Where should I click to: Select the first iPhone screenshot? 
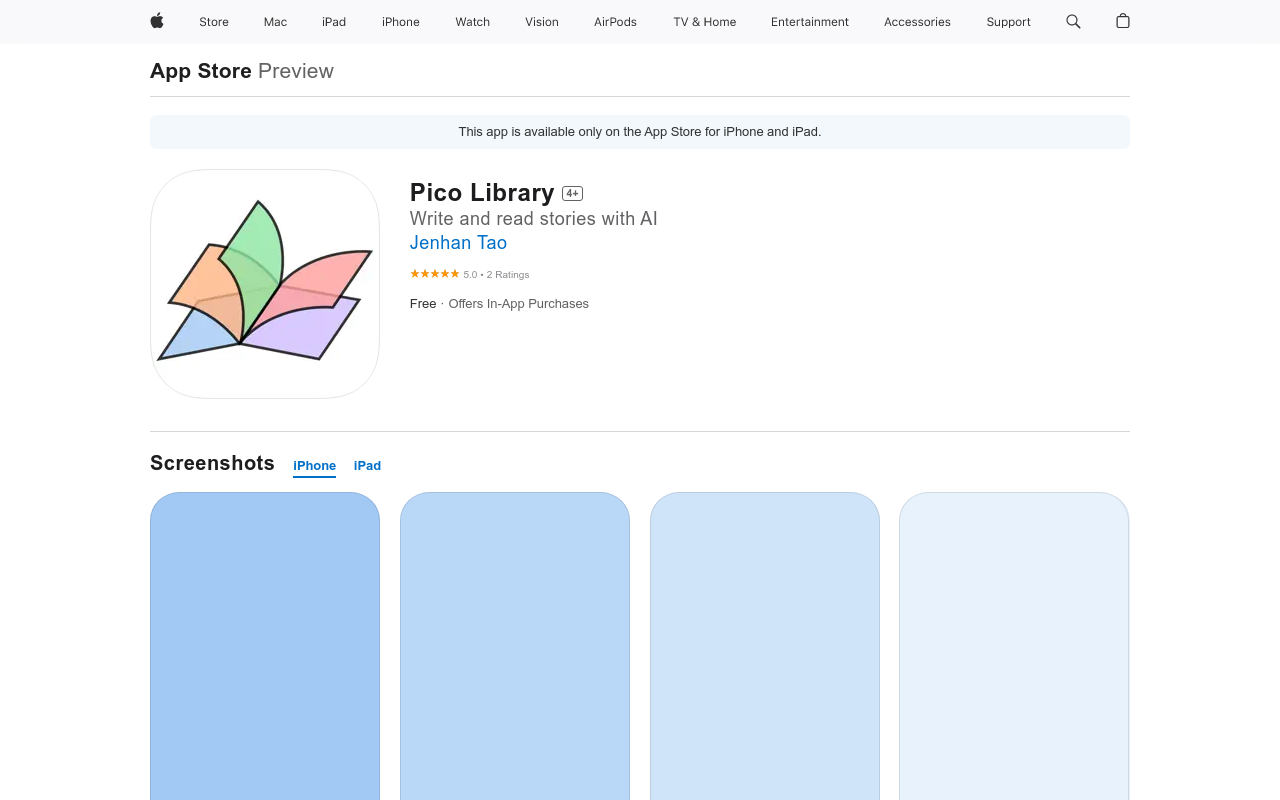click(x=265, y=646)
